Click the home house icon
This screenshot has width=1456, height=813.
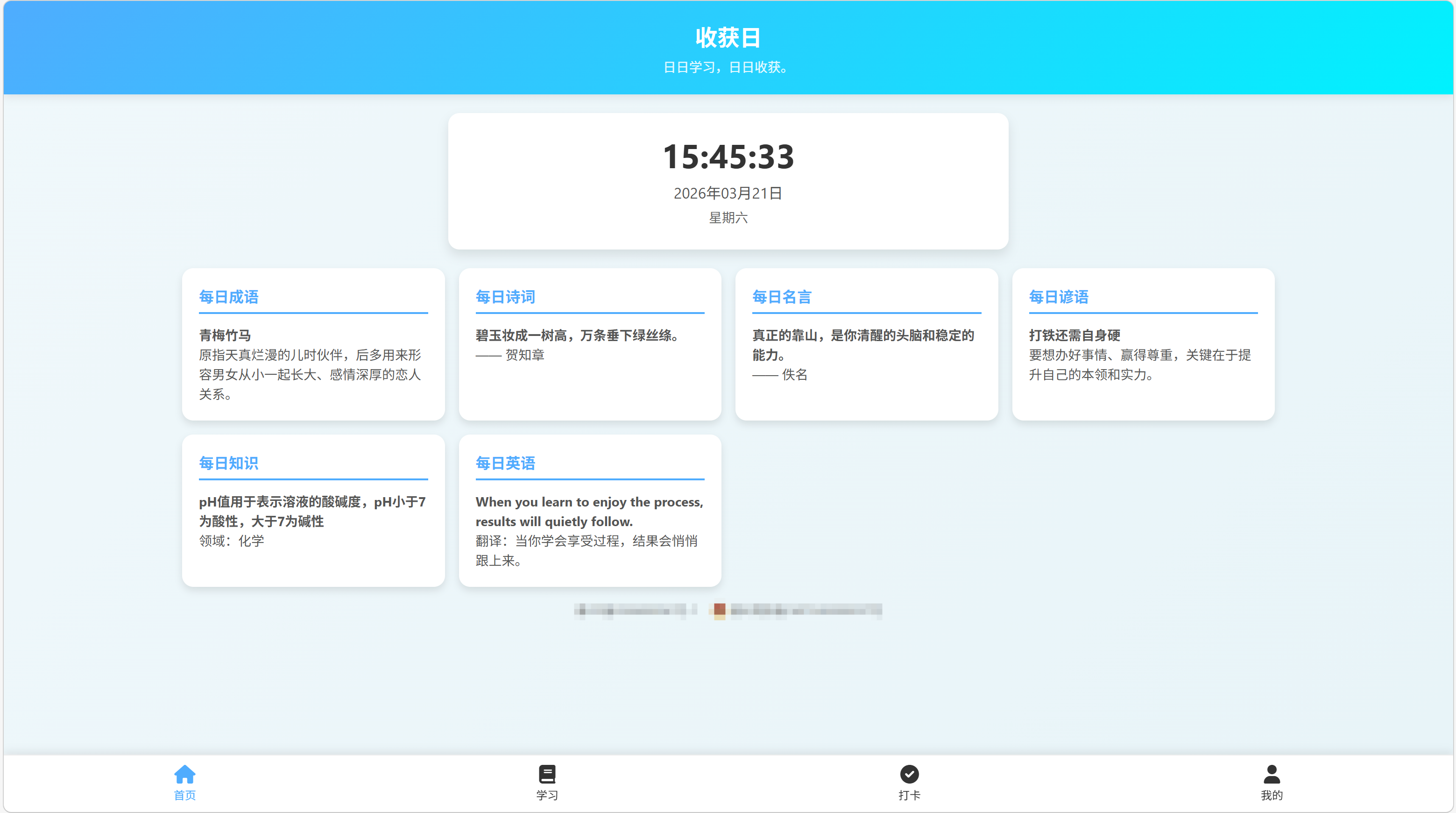tap(184, 773)
